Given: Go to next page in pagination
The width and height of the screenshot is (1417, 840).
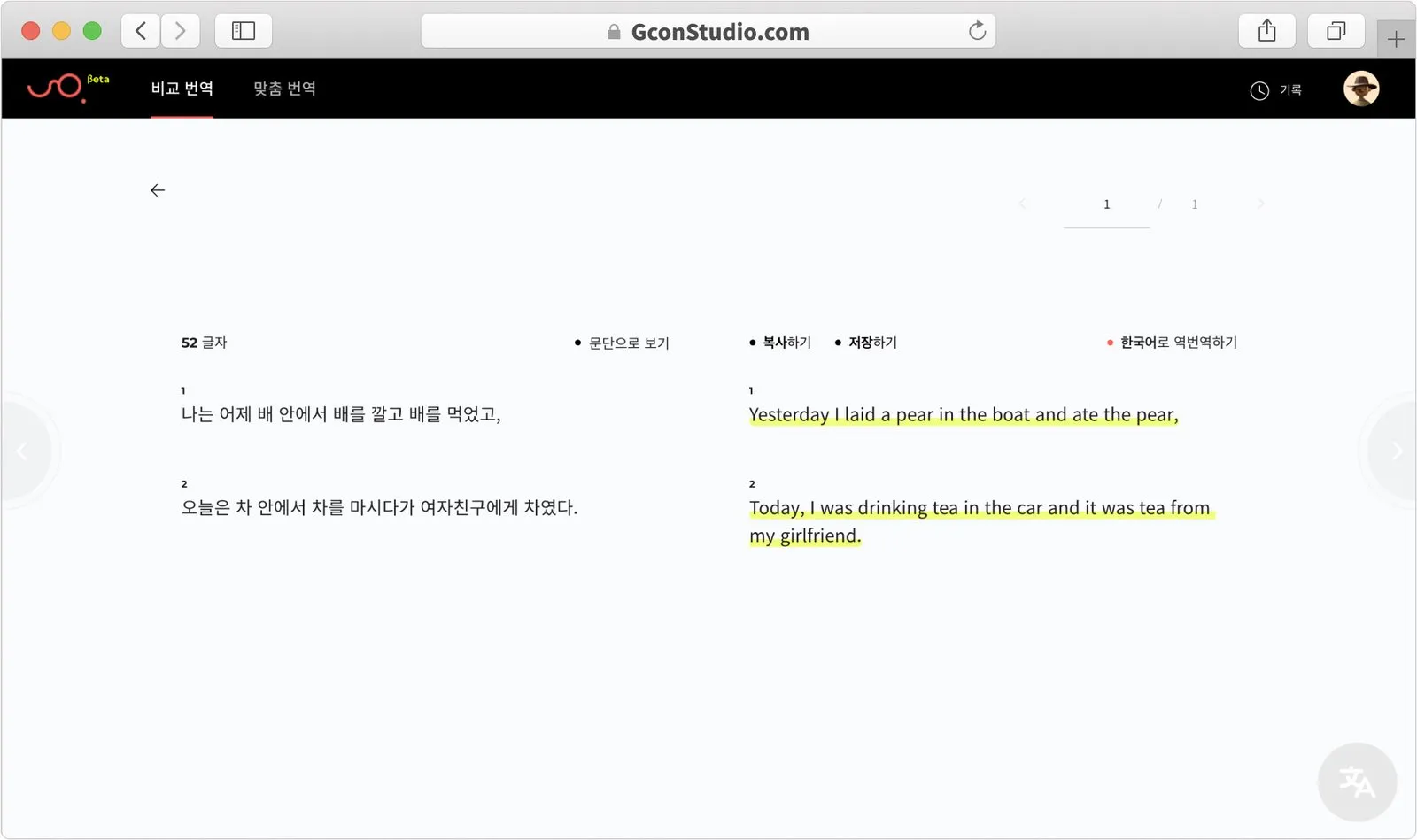Looking at the screenshot, I should [x=1260, y=204].
